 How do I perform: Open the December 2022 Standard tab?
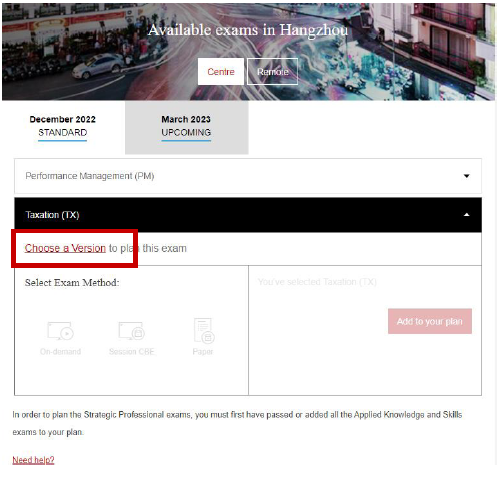coord(63,127)
